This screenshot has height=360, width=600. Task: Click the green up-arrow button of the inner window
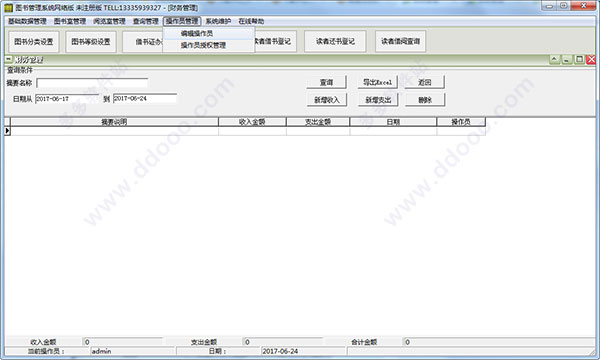[554, 59]
